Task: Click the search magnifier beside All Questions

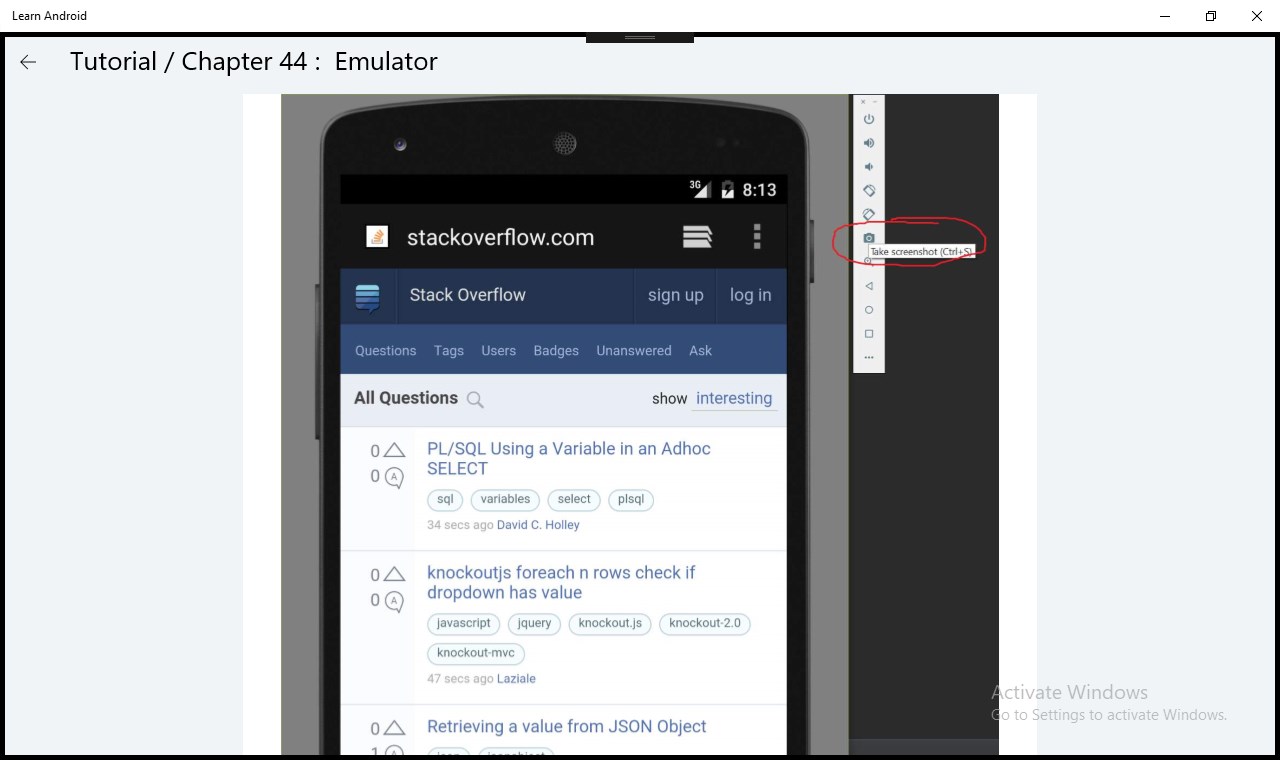Action: pyautogui.click(x=475, y=400)
